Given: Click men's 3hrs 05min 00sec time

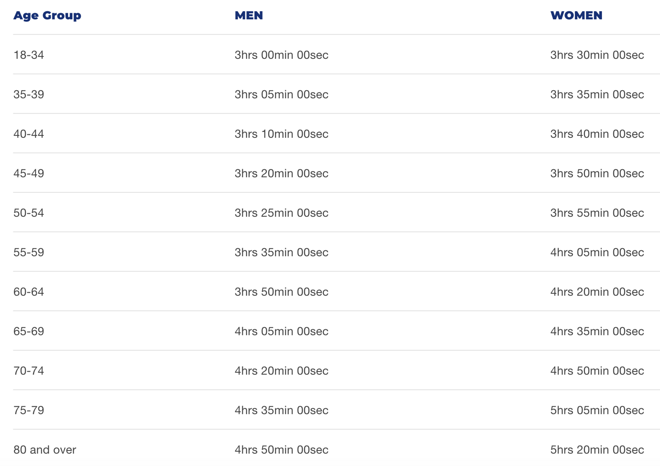Looking at the screenshot, I should click(x=281, y=94).
